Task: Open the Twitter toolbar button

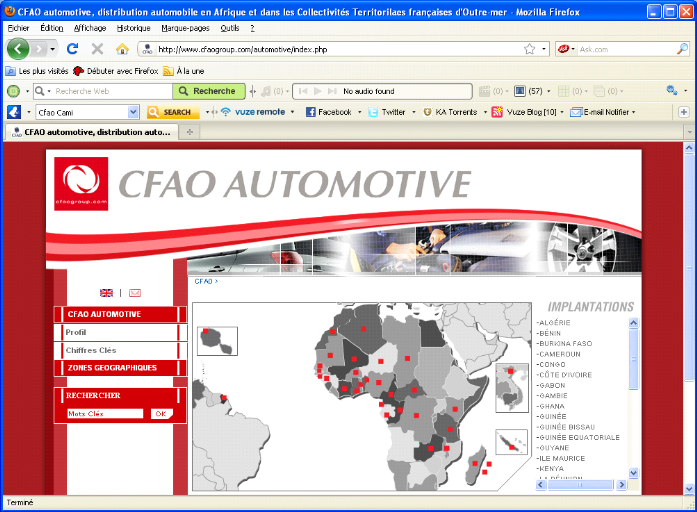Action: 387,112
